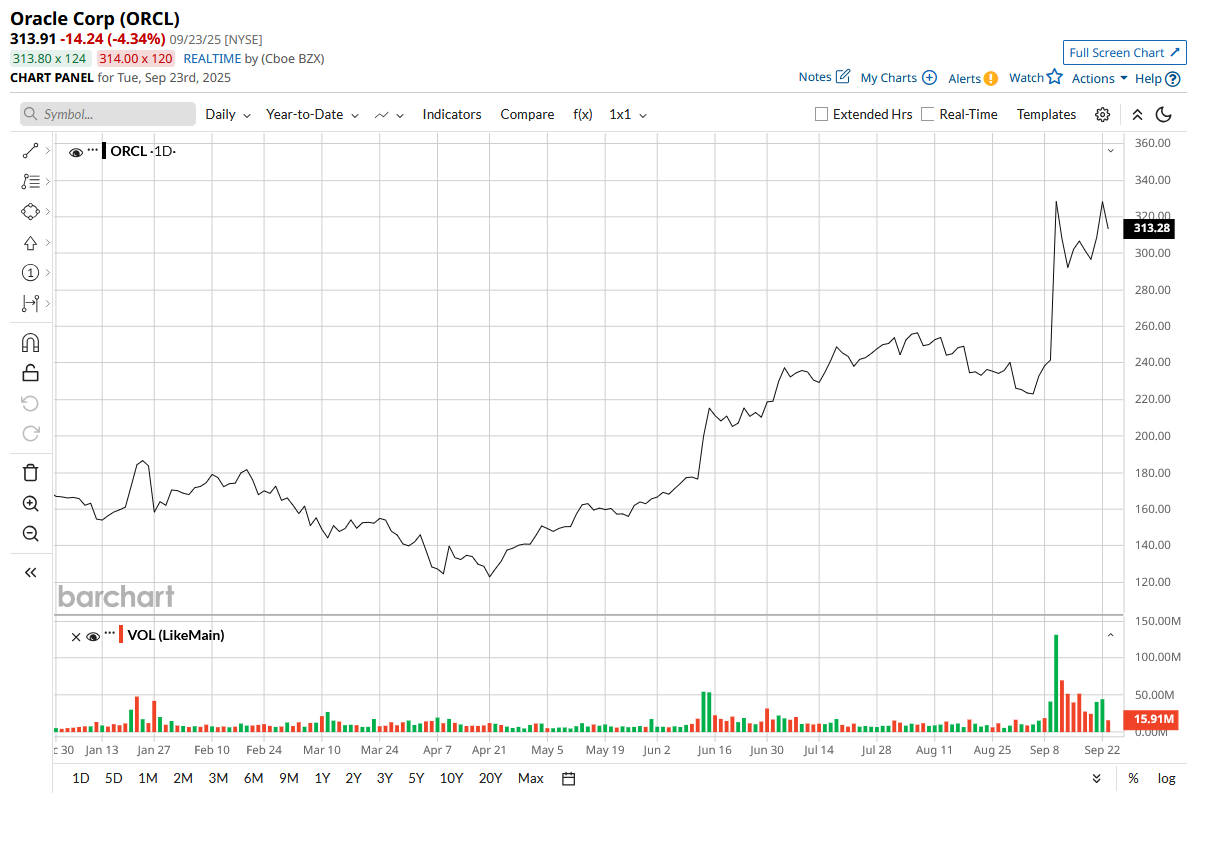Screen dimensions: 1230x841
Task: Expand the Actions dropdown
Action: click(1100, 78)
